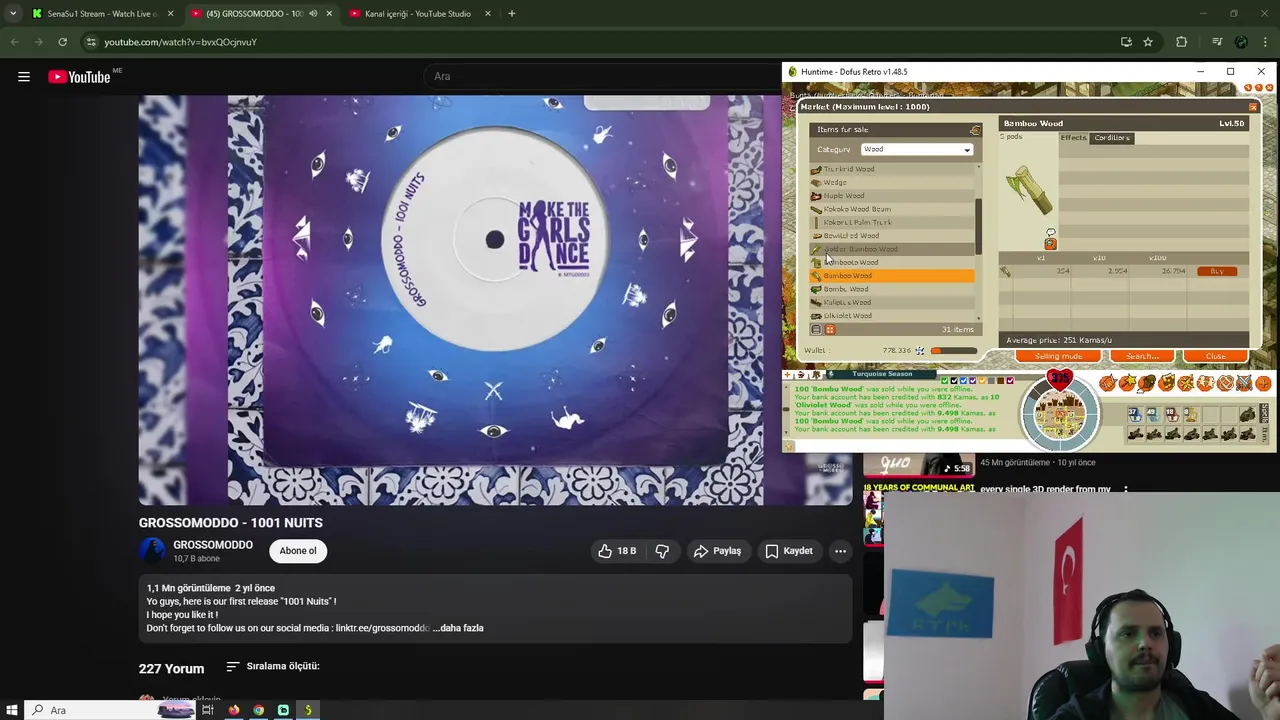Reload the page in Chrome
The width and height of the screenshot is (1280, 720).
[62, 42]
